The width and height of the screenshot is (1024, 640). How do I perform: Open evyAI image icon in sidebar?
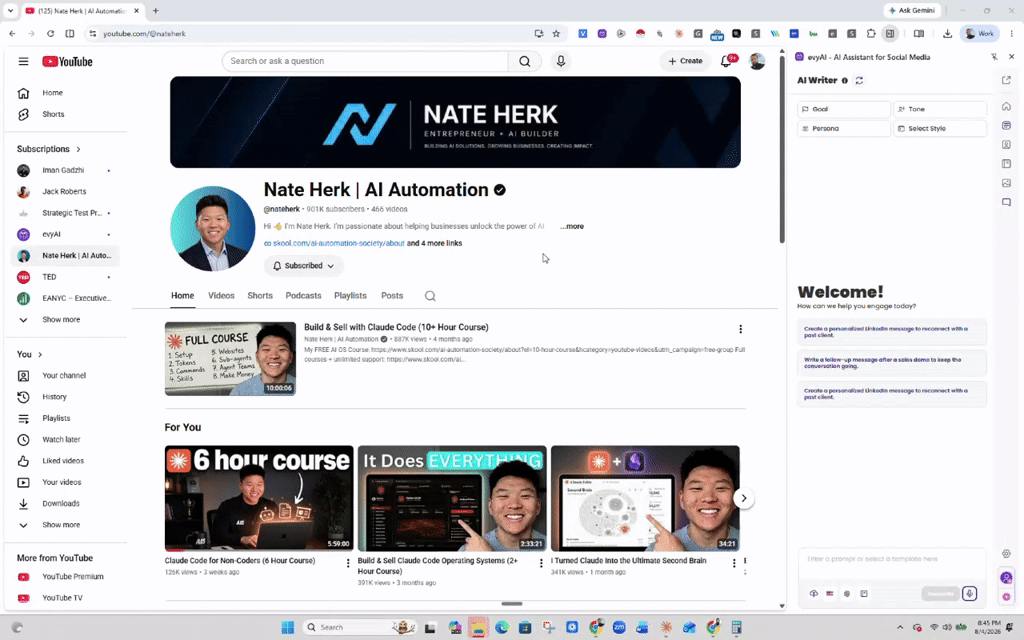pos(1006,183)
